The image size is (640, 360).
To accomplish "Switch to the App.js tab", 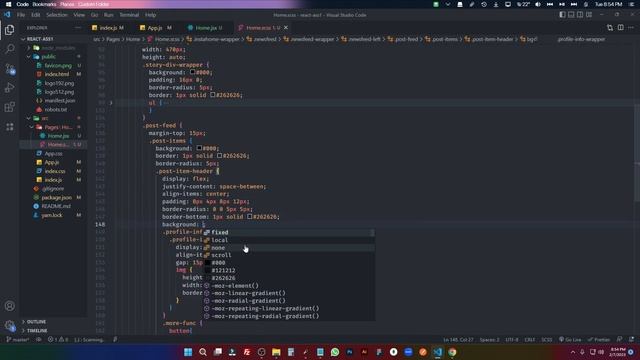I will pos(155,28).
